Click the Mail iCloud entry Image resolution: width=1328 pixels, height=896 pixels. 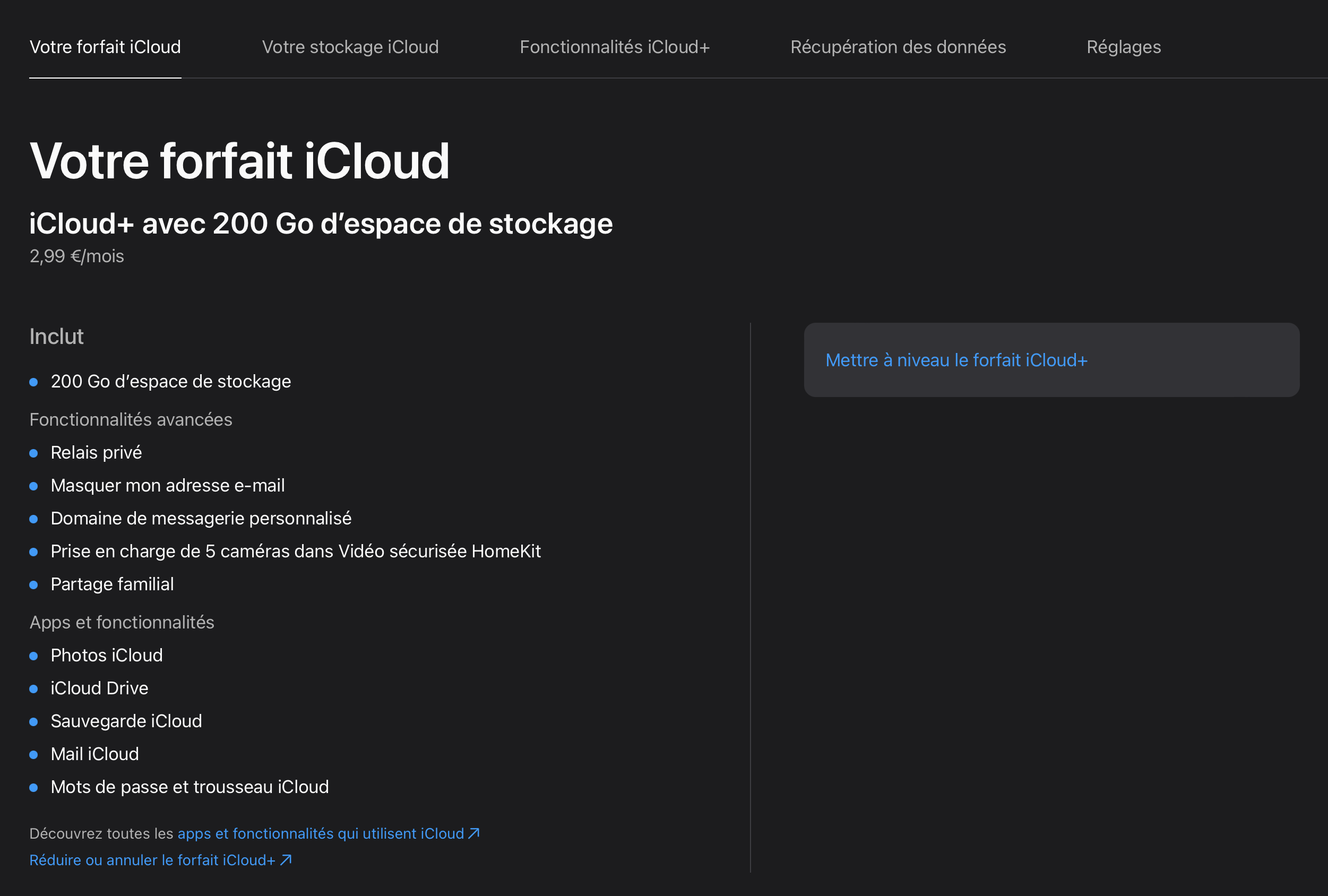[x=94, y=754]
